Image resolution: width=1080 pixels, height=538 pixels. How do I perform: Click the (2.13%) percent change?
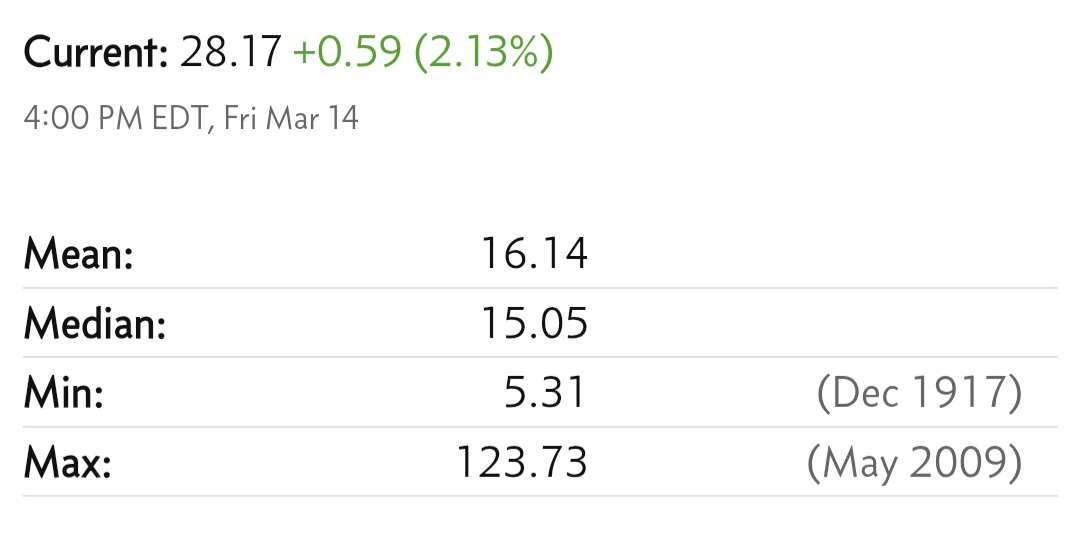[x=484, y=53]
